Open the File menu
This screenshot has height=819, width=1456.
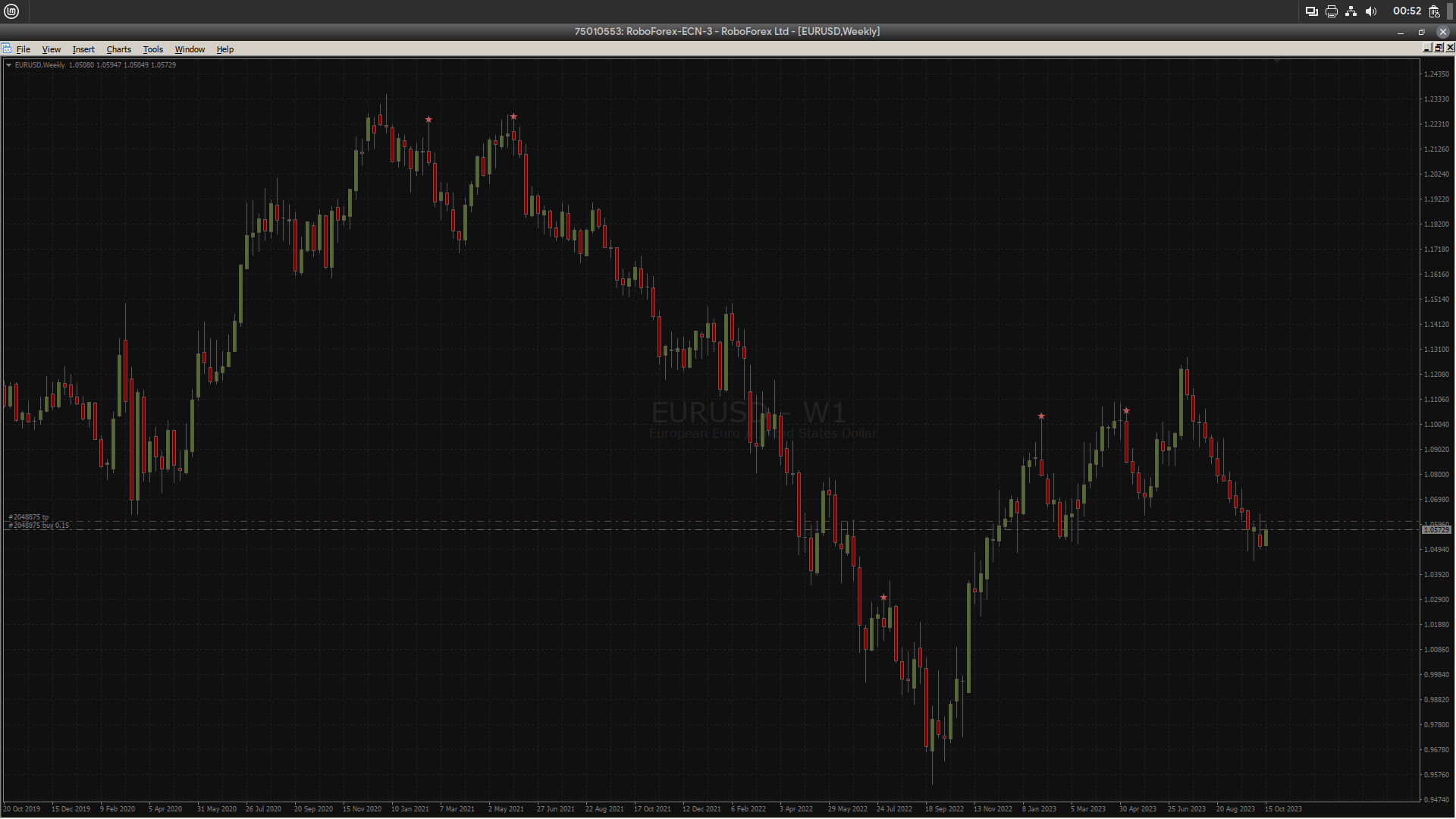click(24, 49)
